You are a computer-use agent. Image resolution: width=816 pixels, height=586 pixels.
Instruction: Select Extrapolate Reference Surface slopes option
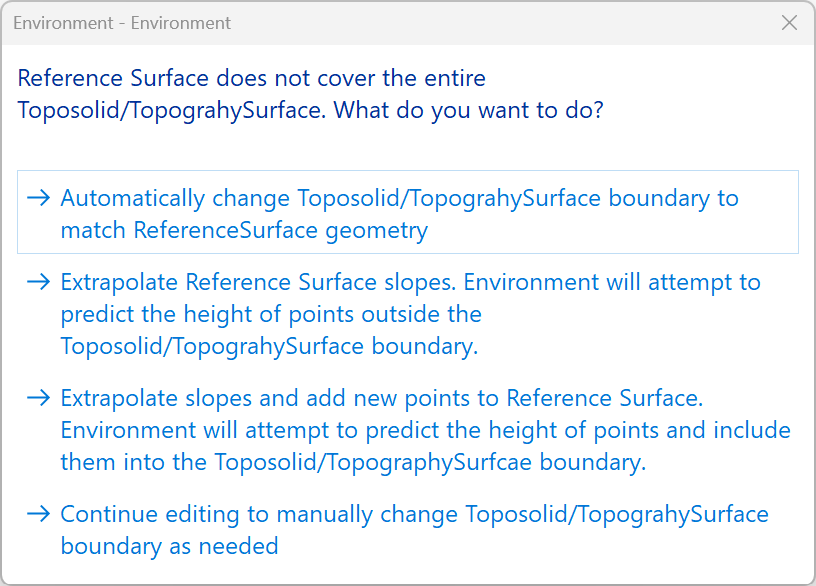pos(410,282)
